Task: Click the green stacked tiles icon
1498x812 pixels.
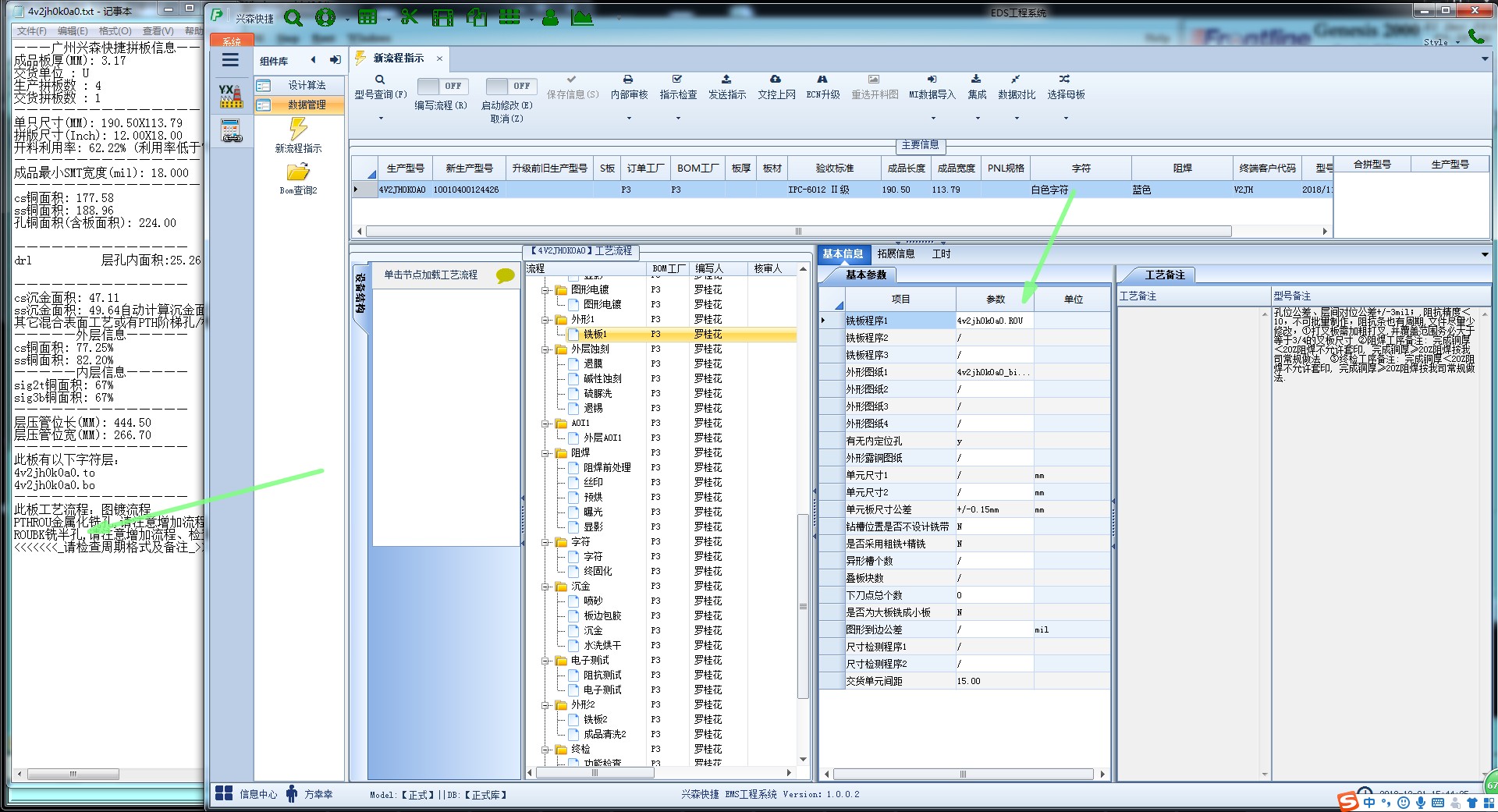Action: point(509,17)
